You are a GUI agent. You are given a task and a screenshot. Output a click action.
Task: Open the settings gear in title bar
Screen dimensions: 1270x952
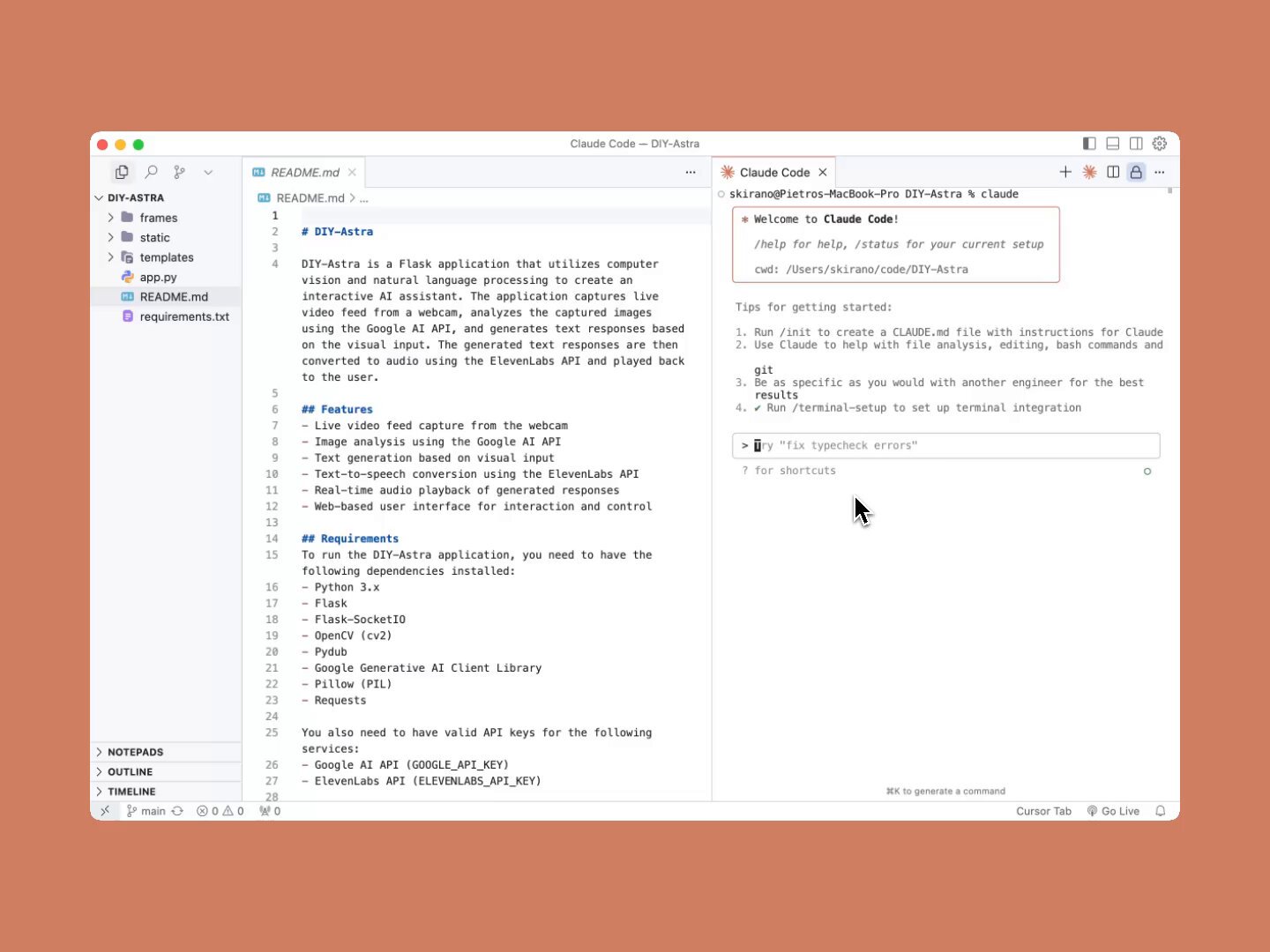point(1160,144)
